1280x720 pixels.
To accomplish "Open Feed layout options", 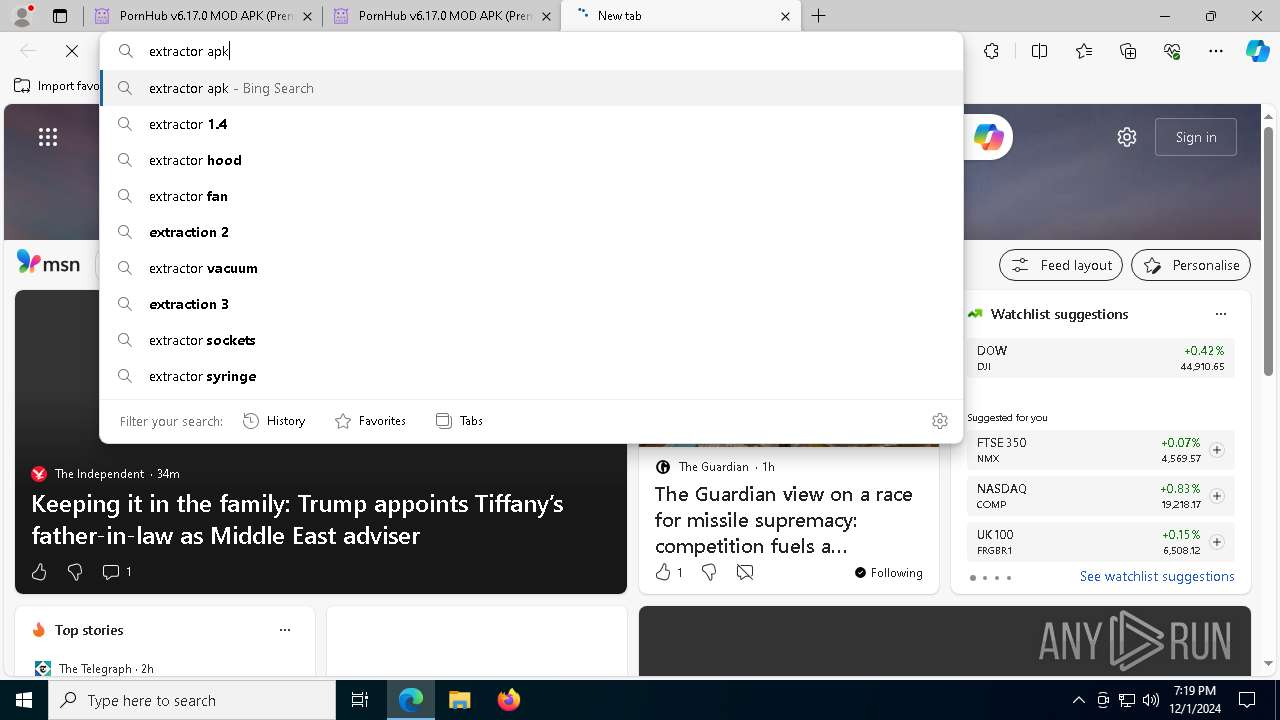I will 1061,265.
